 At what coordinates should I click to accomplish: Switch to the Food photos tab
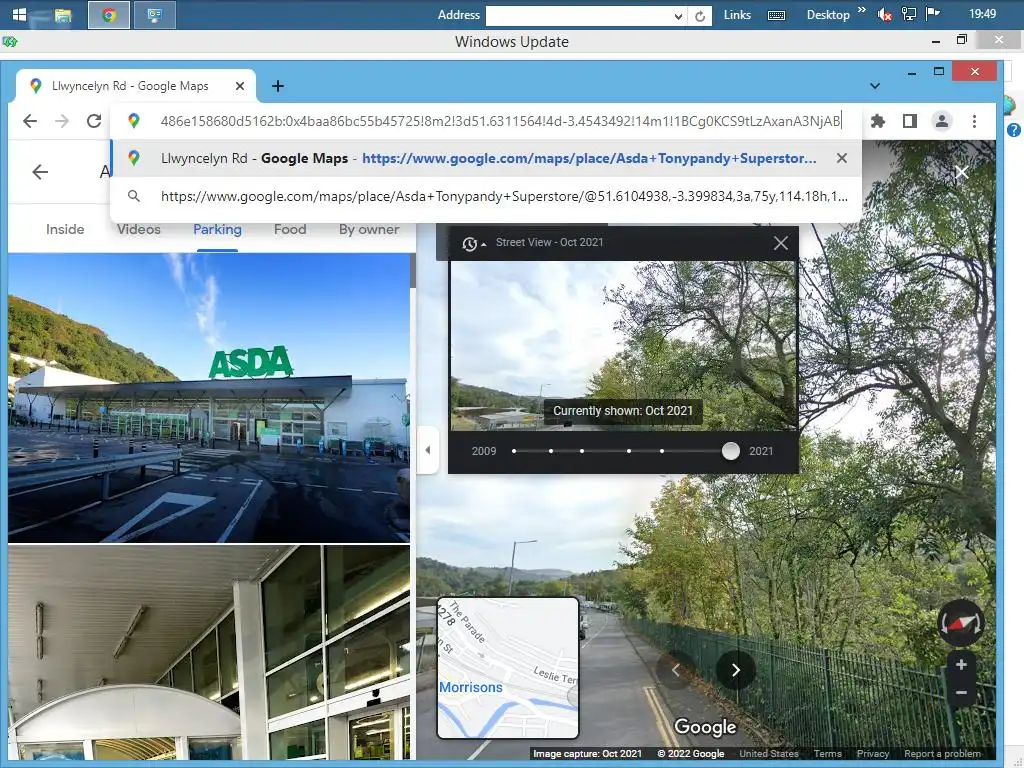click(x=290, y=229)
